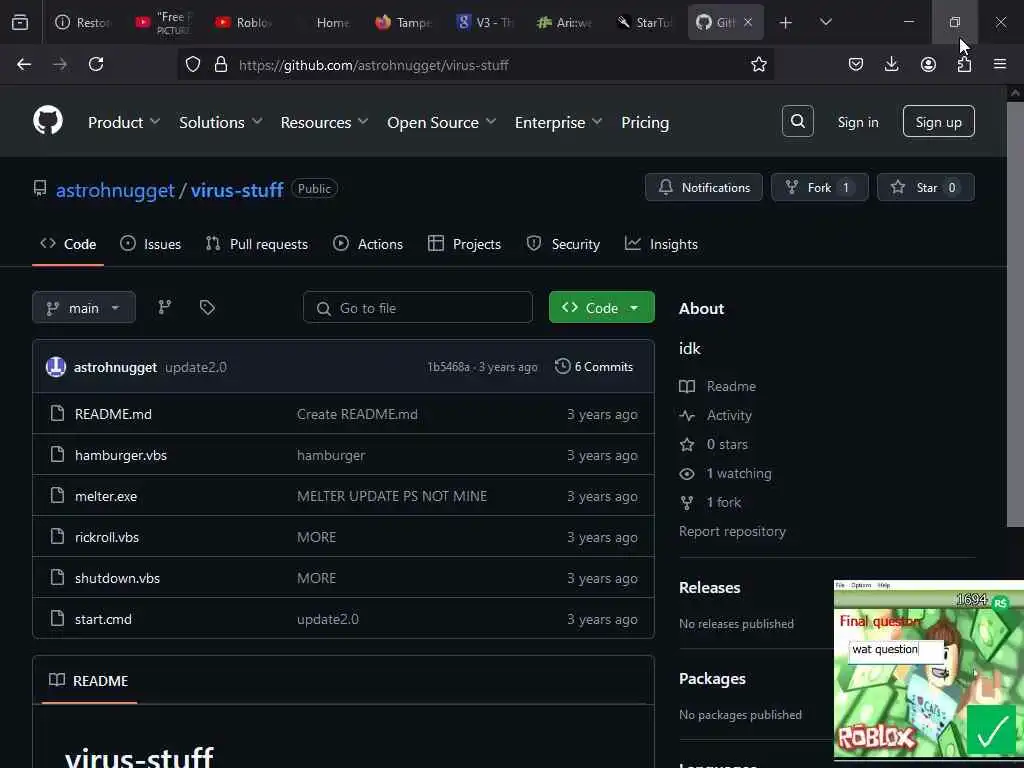1024x768 pixels.
Task: Select the repository Code tab
Action: tap(68, 244)
